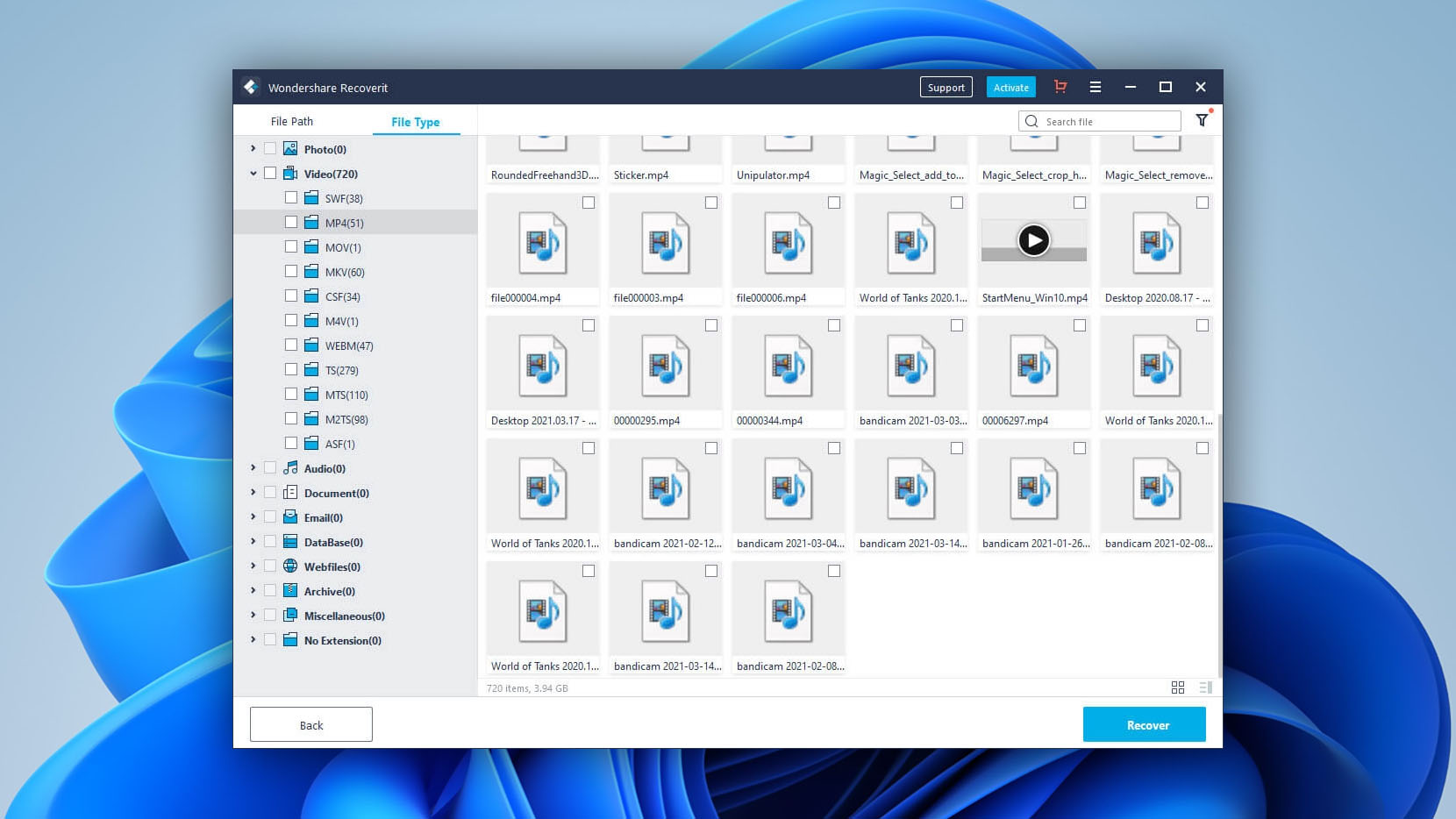Click the DataBase category icon
Image resolution: width=1456 pixels, height=819 pixels.
(290, 542)
